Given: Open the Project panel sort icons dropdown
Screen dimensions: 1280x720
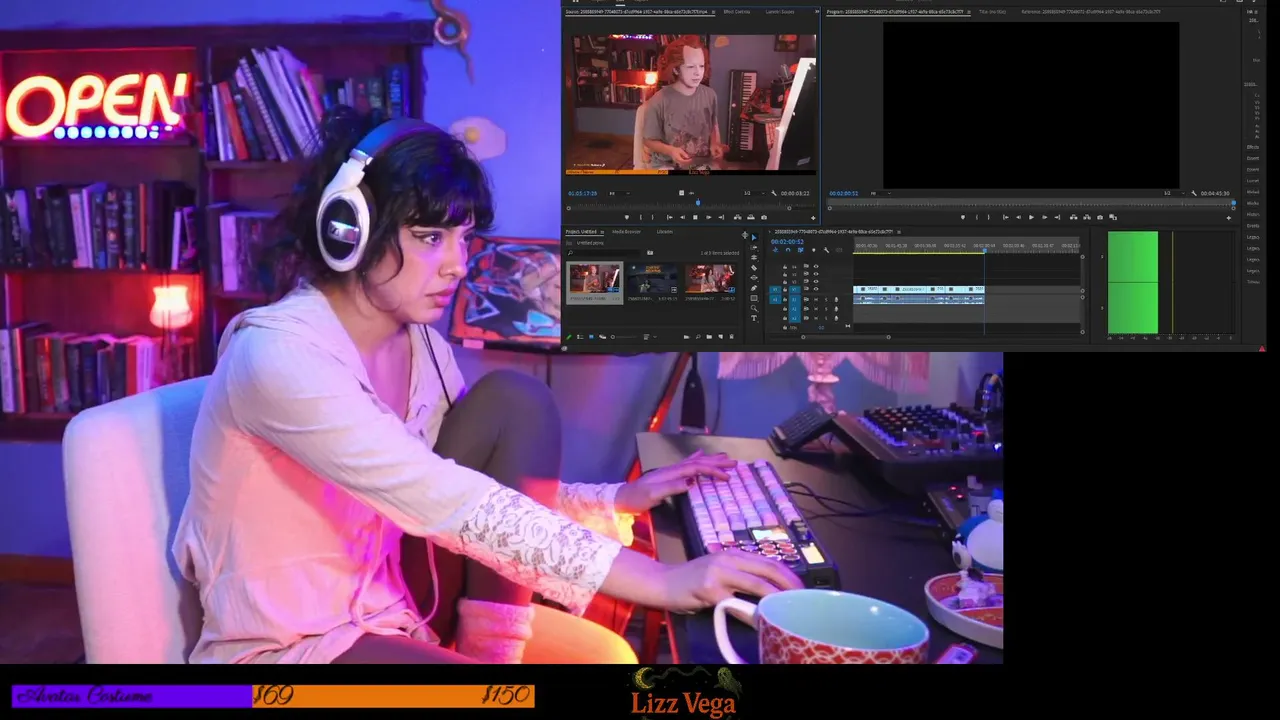Looking at the screenshot, I should (x=650, y=336).
